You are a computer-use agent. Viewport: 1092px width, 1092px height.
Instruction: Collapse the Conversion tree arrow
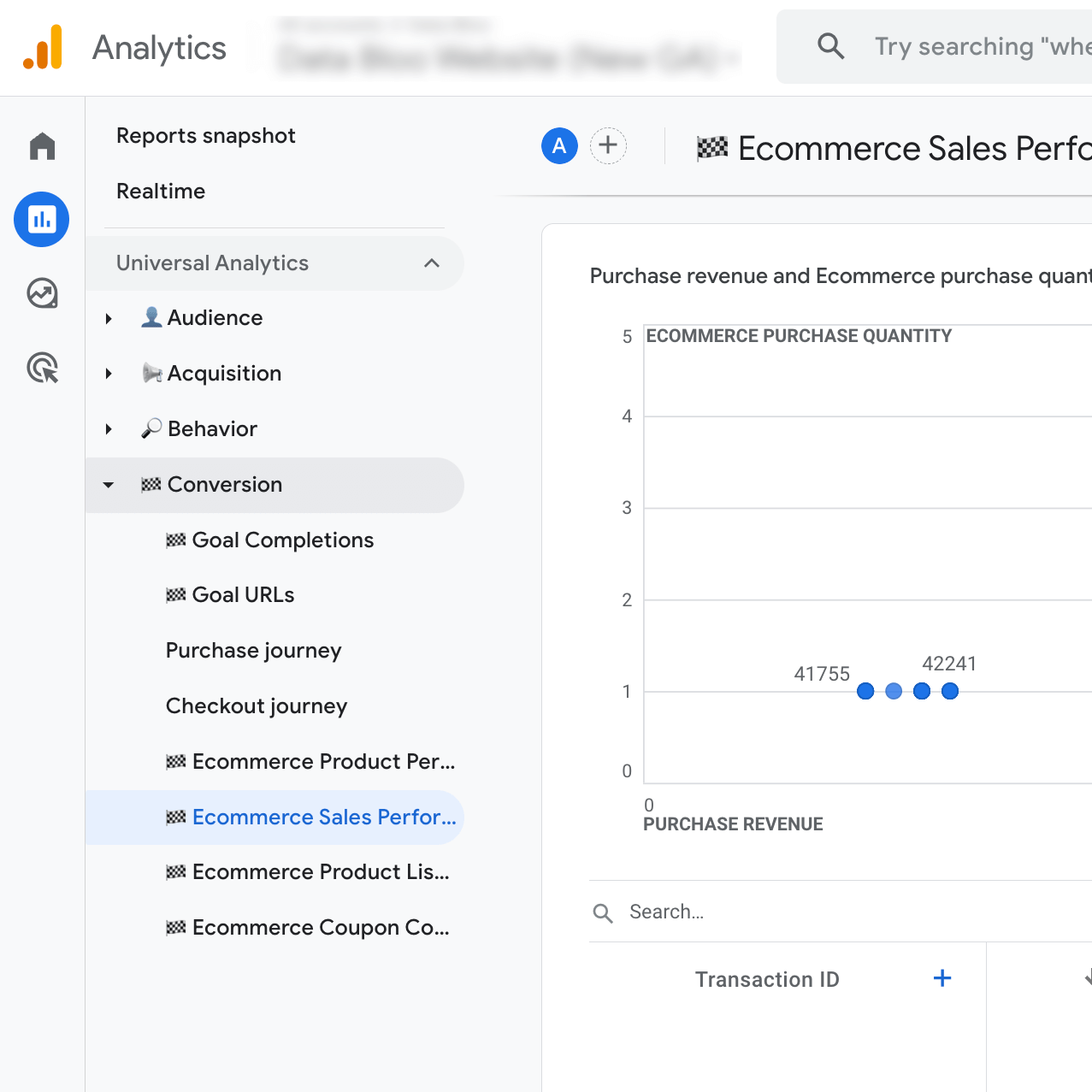click(x=109, y=485)
